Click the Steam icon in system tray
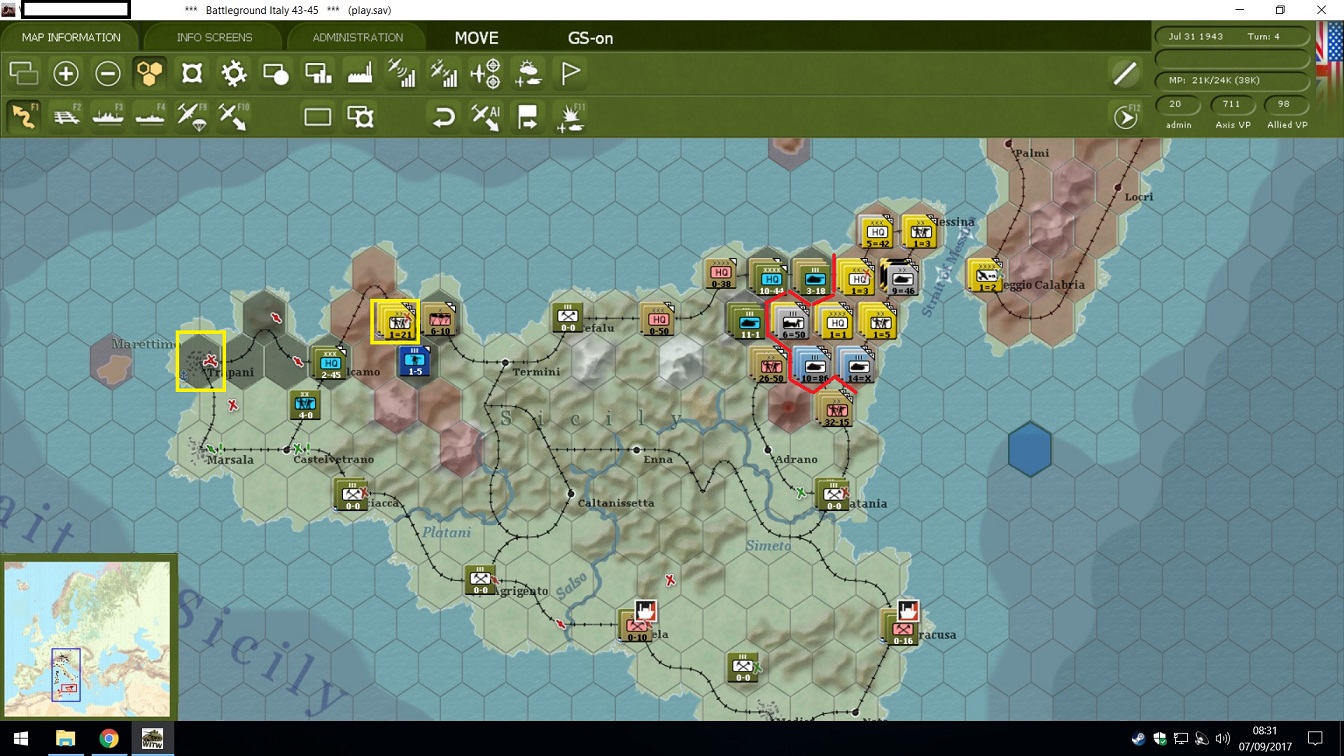1344x756 pixels. (x=1138, y=739)
